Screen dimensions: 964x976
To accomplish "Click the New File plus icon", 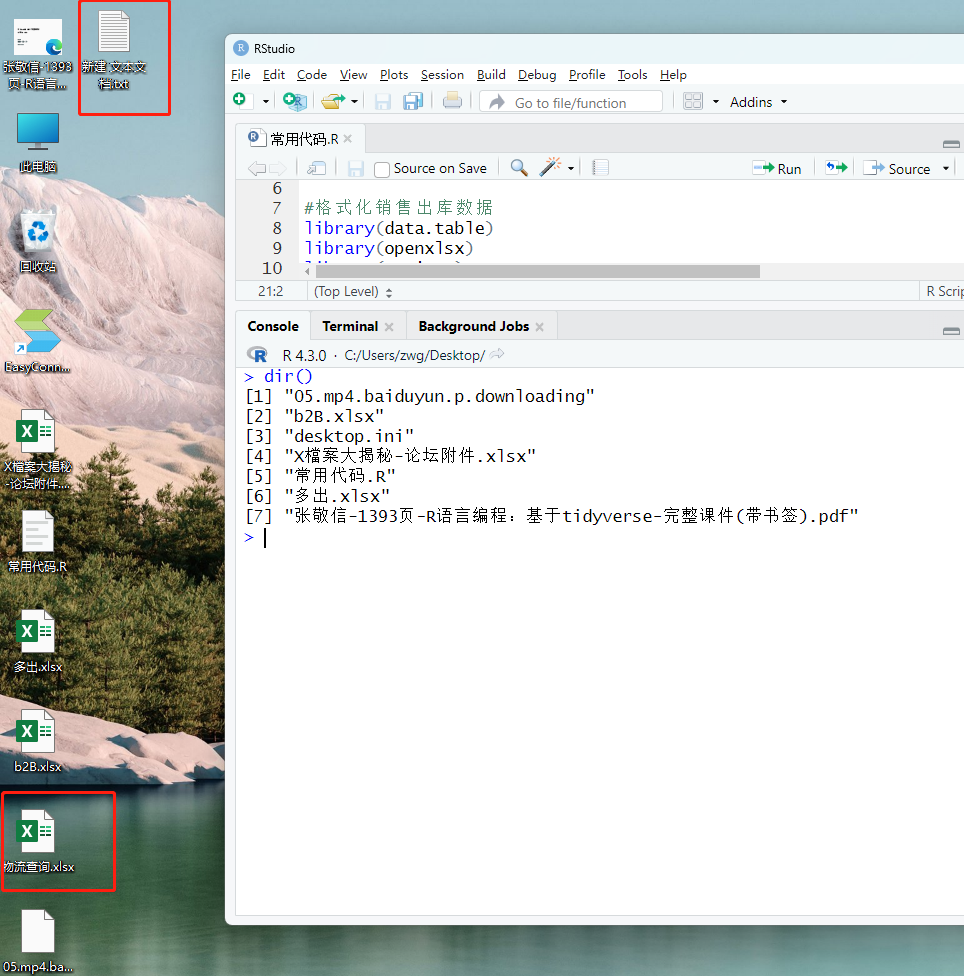I will click(240, 100).
